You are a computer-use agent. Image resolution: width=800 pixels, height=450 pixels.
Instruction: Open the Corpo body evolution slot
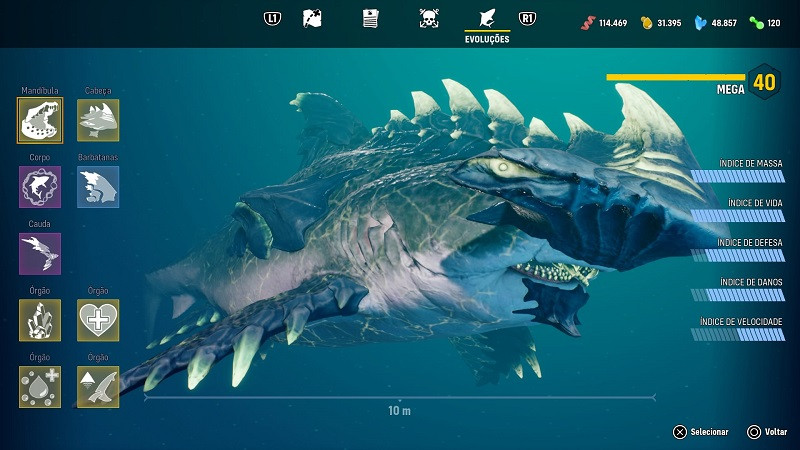(x=40, y=187)
